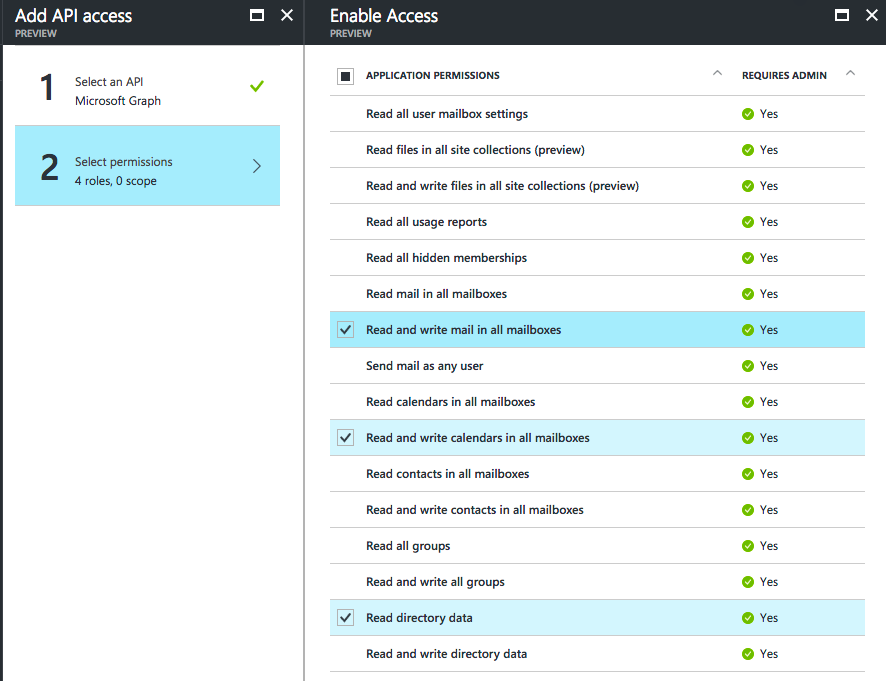Click the sort chevron on REQUIRES ADMIN
The image size is (886, 681).
point(850,73)
